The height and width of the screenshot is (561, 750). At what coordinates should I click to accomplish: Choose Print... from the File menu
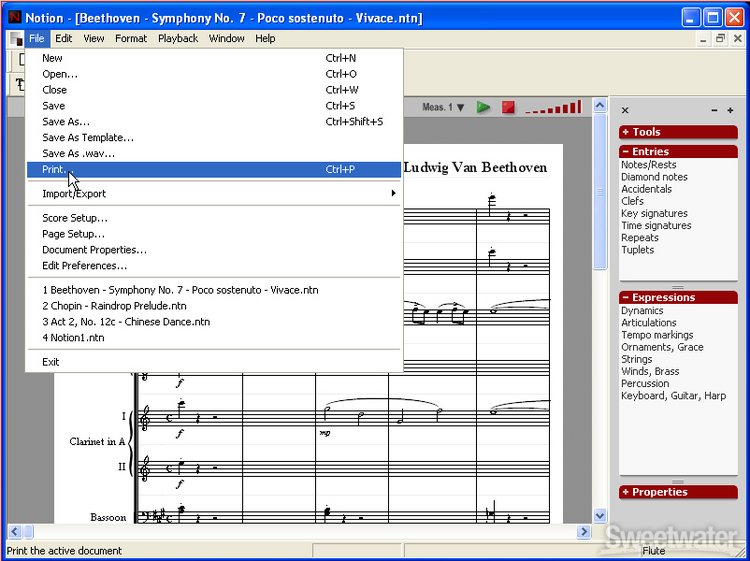[214, 169]
